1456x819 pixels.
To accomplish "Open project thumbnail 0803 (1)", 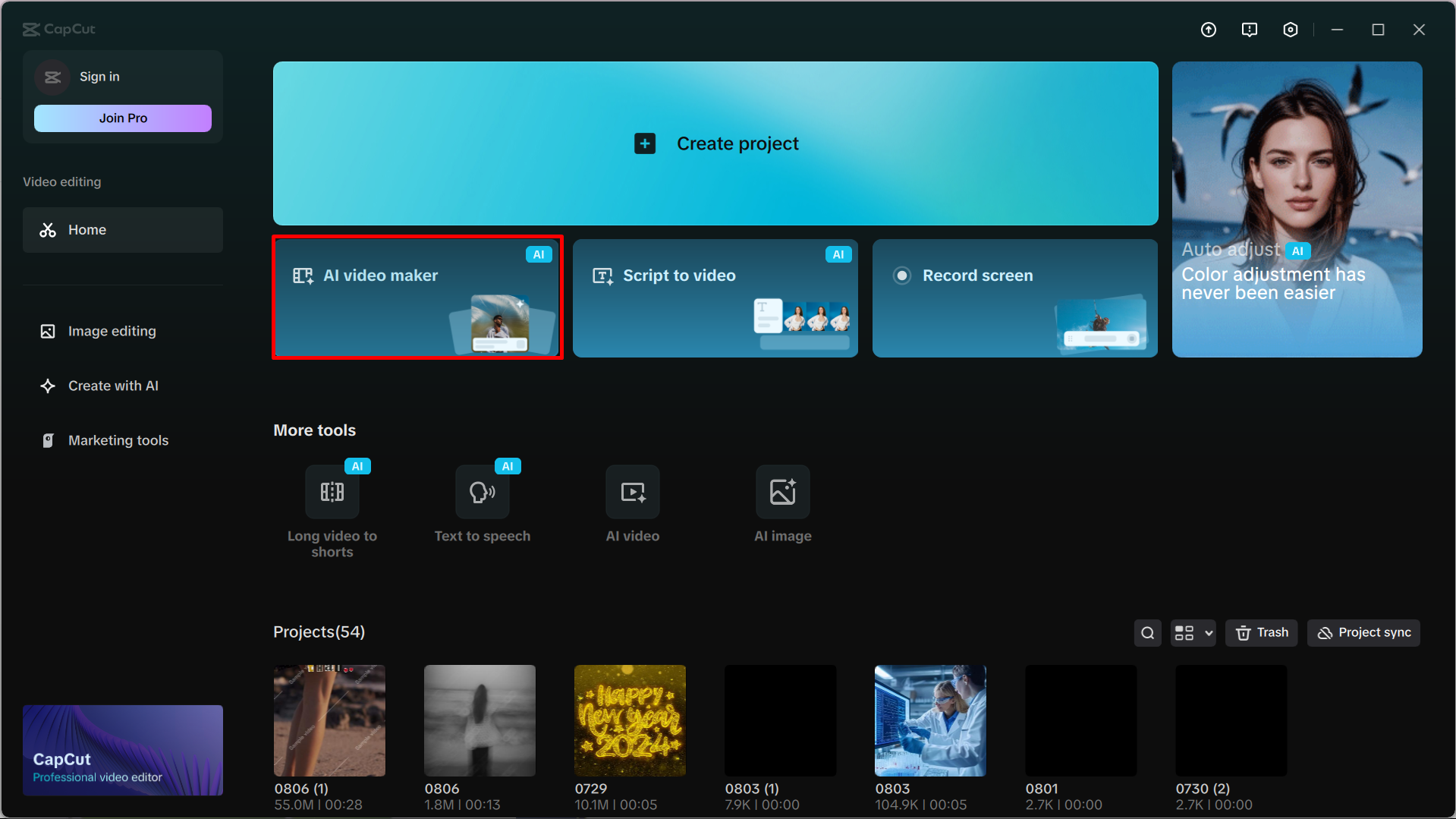I will tap(780, 720).
